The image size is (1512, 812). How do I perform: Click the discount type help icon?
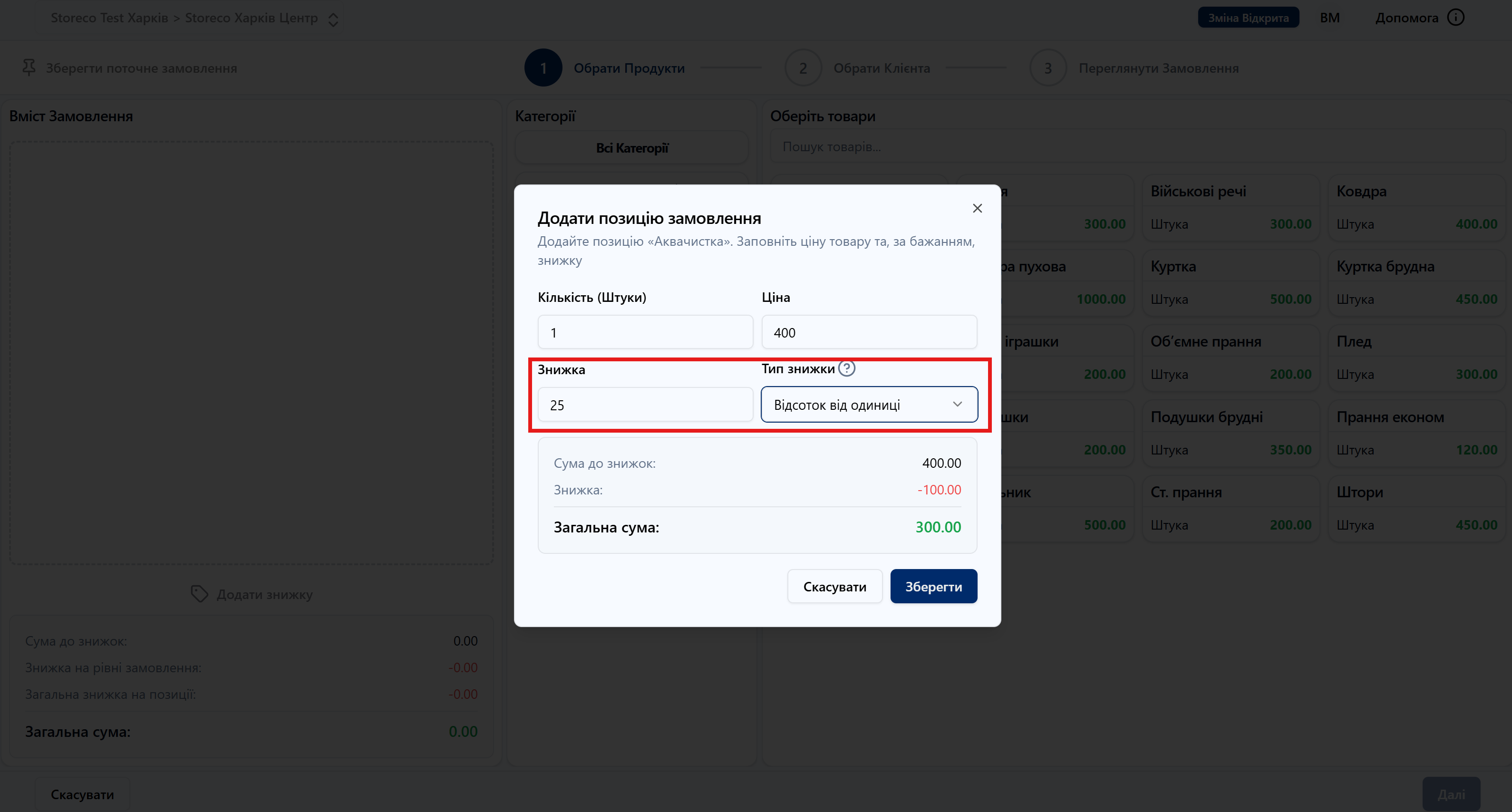[846, 368]
